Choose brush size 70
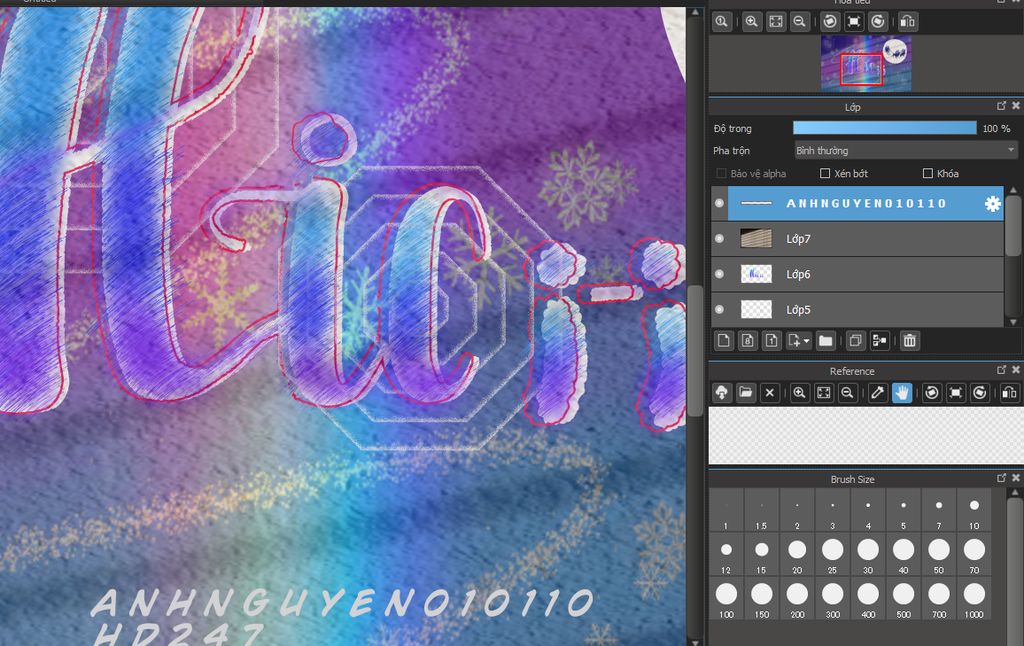The width and height of the screenshot is (1024, 646). click(974, 555)
